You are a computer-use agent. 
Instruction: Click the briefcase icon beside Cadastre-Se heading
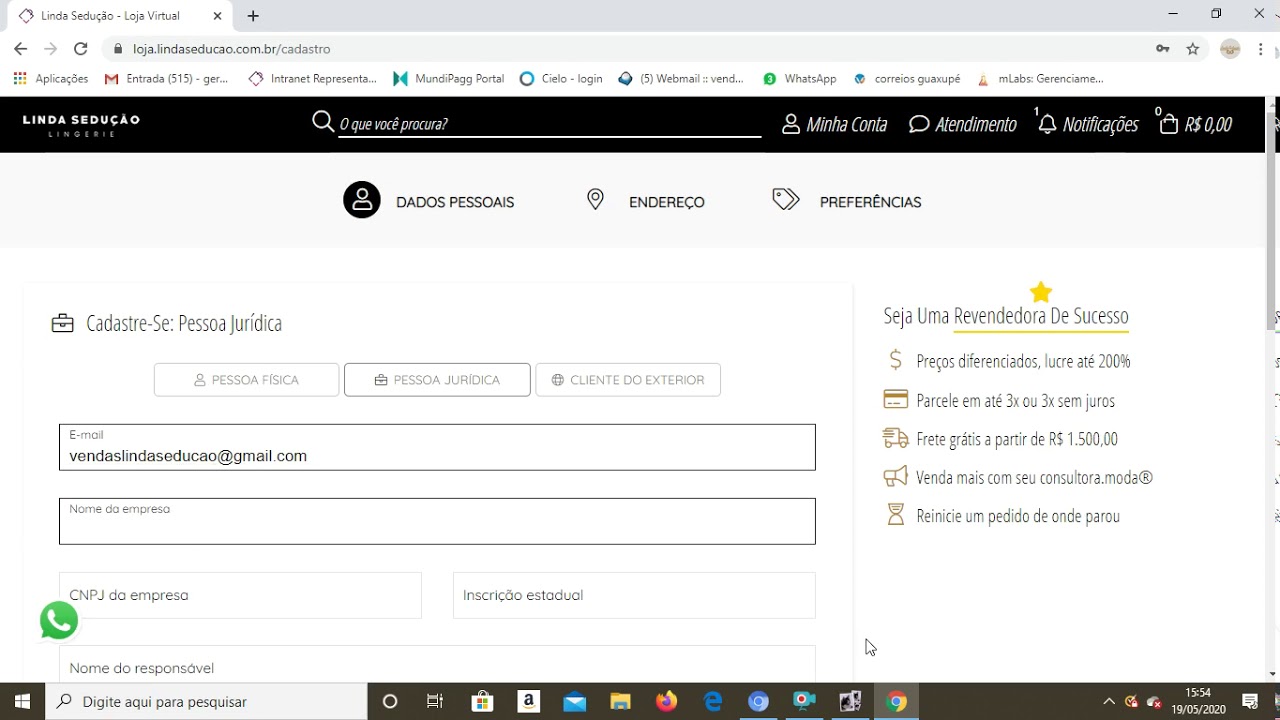[63, 323]
